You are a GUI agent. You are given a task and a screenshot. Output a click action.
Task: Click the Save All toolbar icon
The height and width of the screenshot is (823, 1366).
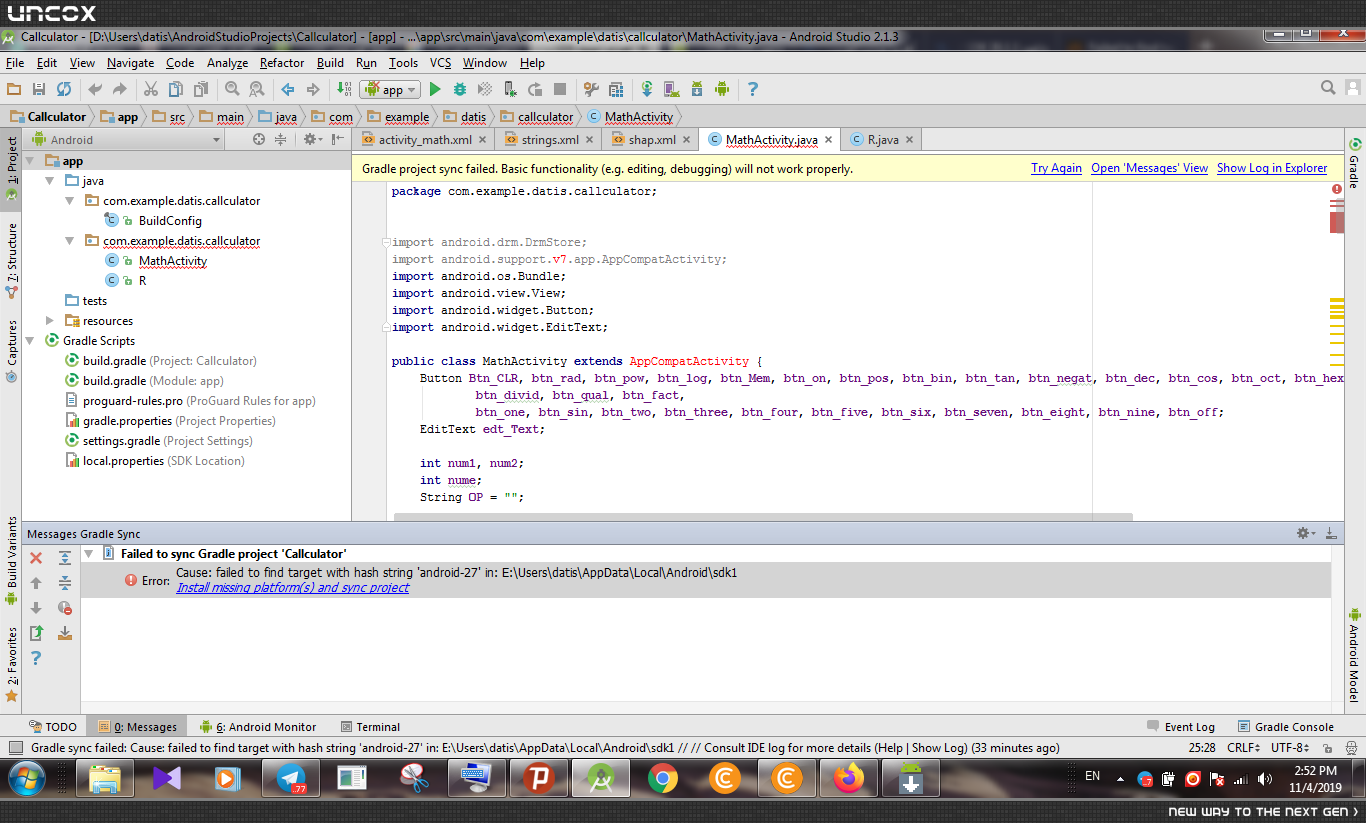point(39,89)
